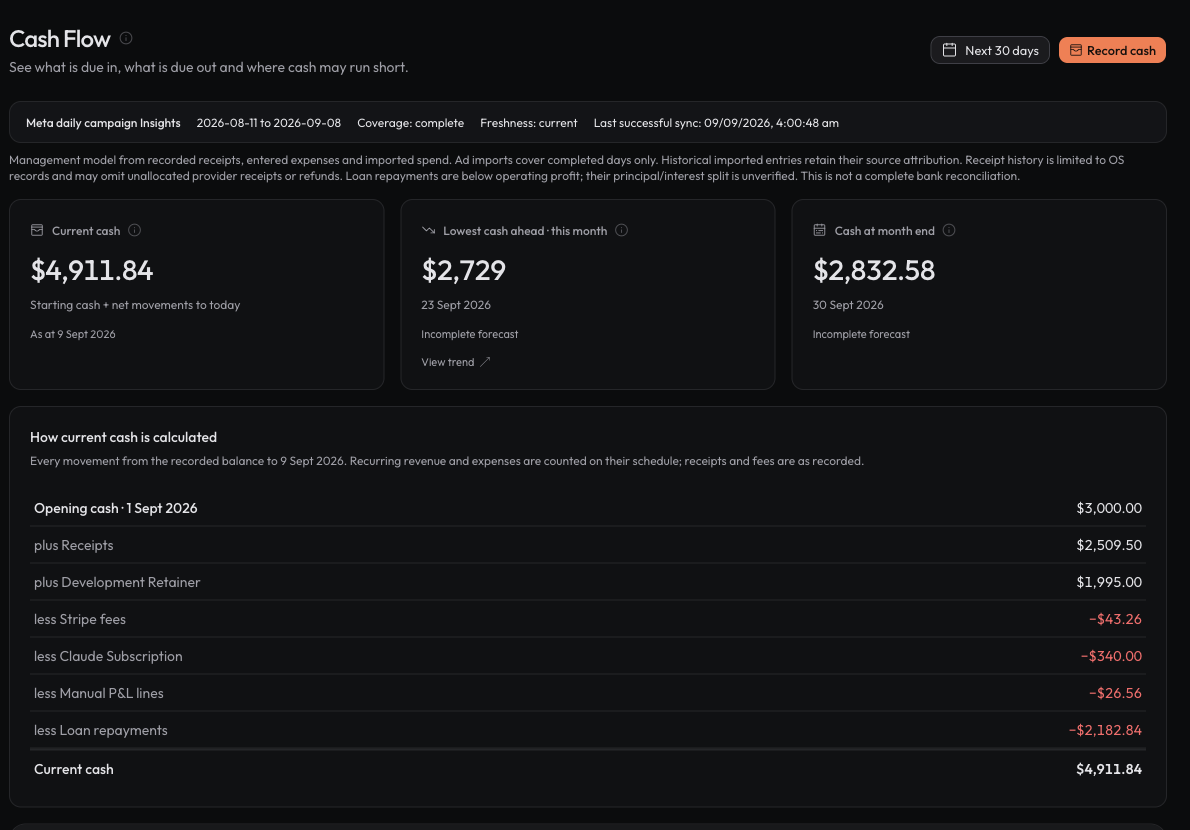Click the −$340.00 subscription amount
The height and width of the screenshot is (830, 1190).
(1111, 656)
